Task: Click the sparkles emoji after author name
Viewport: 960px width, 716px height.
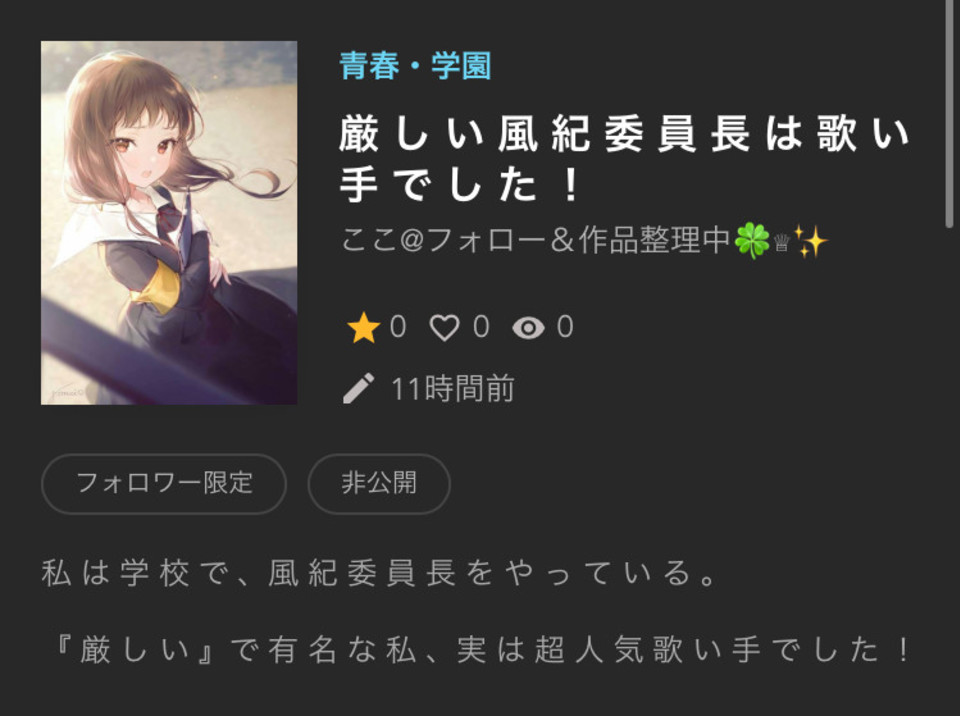Action: 809,241
